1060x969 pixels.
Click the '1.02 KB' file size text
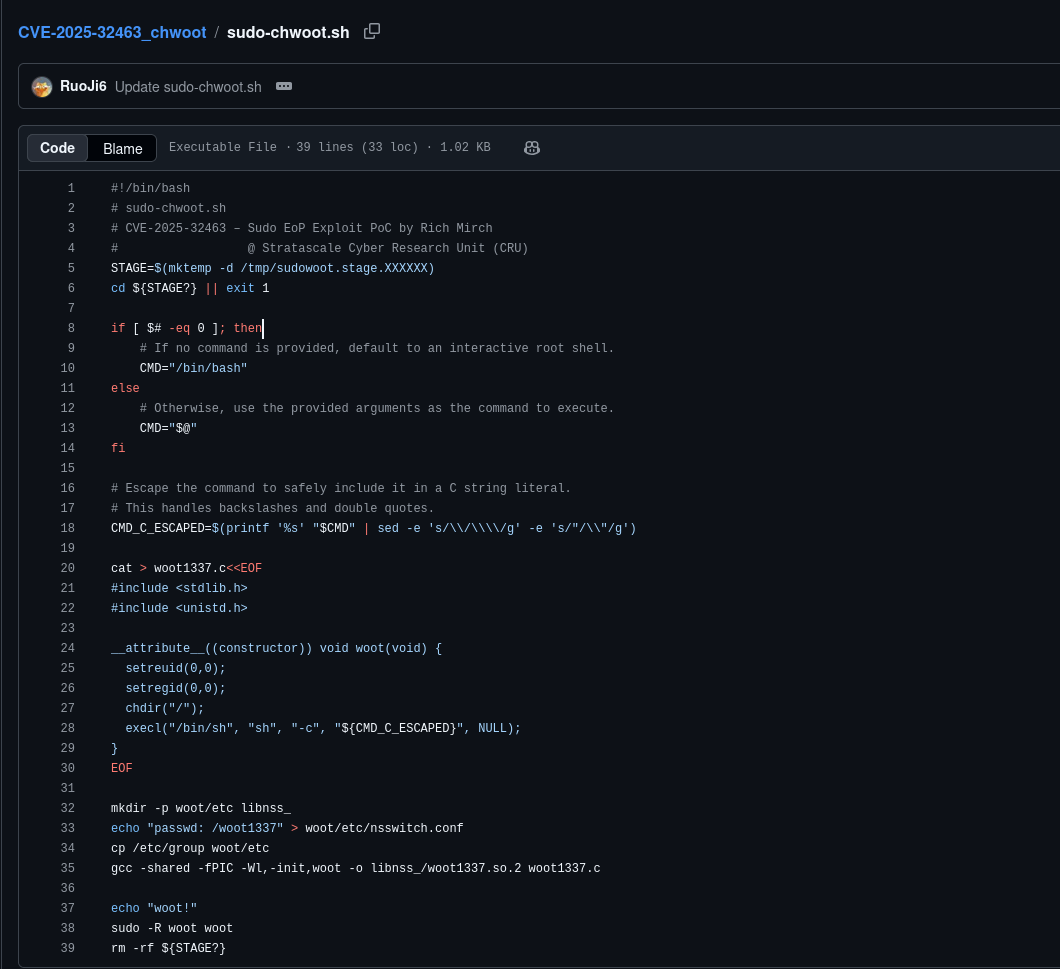[465, 147]
